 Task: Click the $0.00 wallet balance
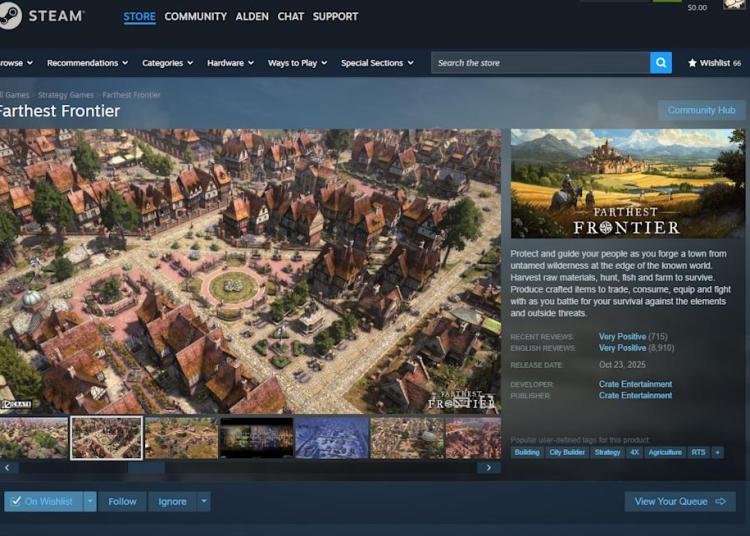697,8
